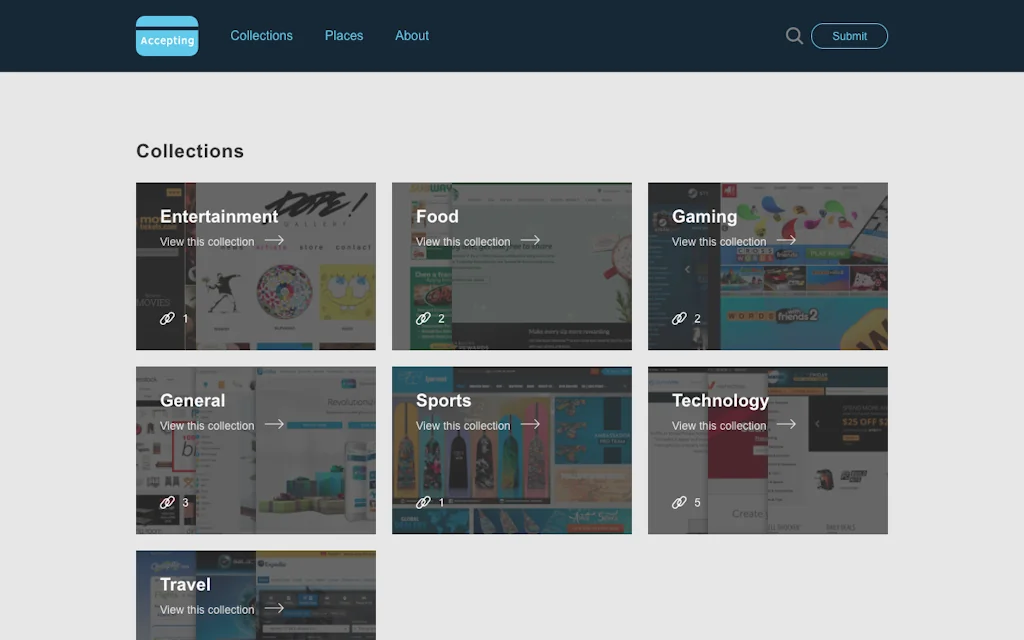Click the link icon on Entertainment card
1024x640 pixels.
tap(167, 318)
